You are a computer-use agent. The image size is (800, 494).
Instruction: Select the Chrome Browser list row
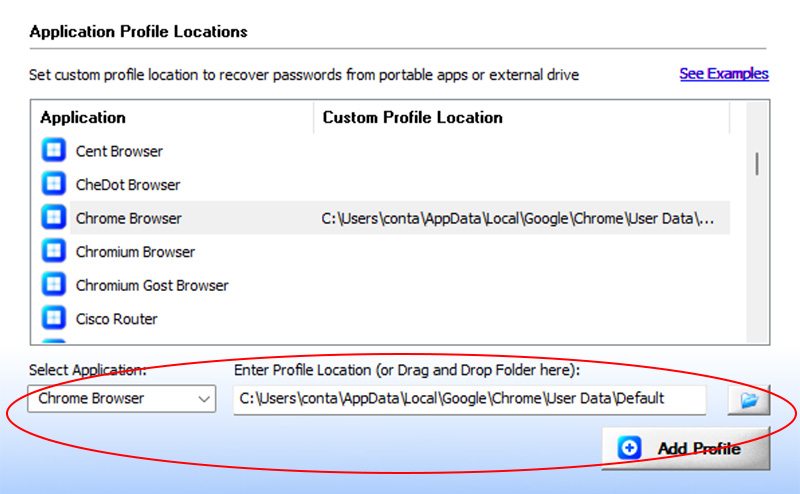click(400, 218)
